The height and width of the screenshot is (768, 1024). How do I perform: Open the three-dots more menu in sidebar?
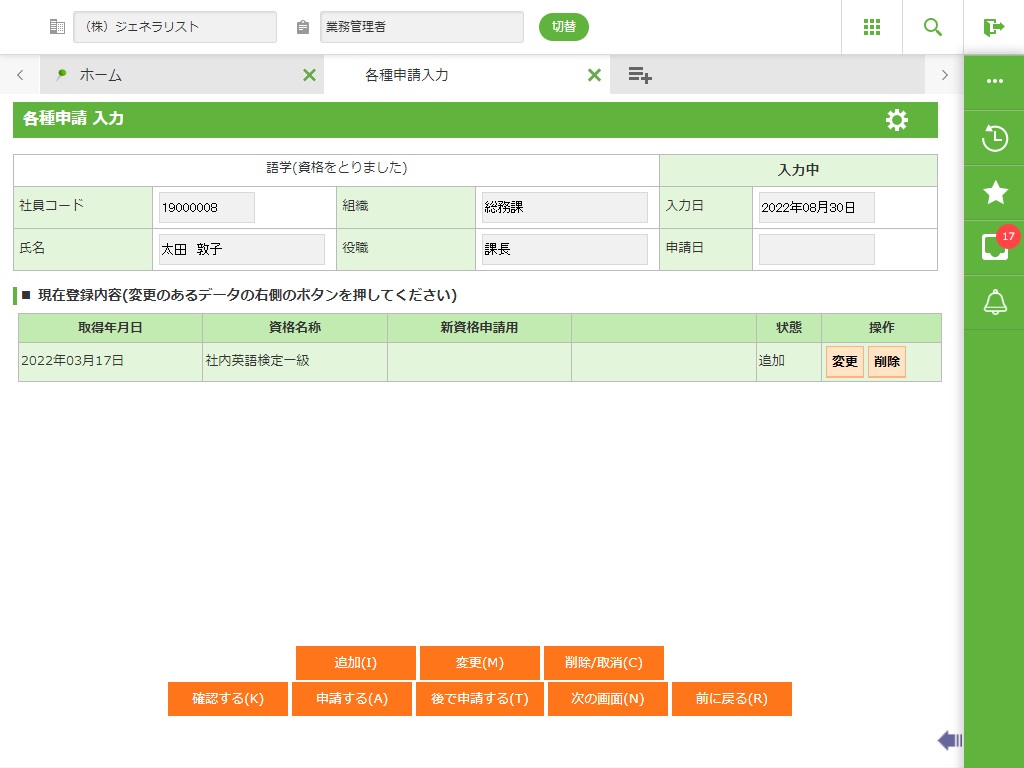[x=994, y=81]
